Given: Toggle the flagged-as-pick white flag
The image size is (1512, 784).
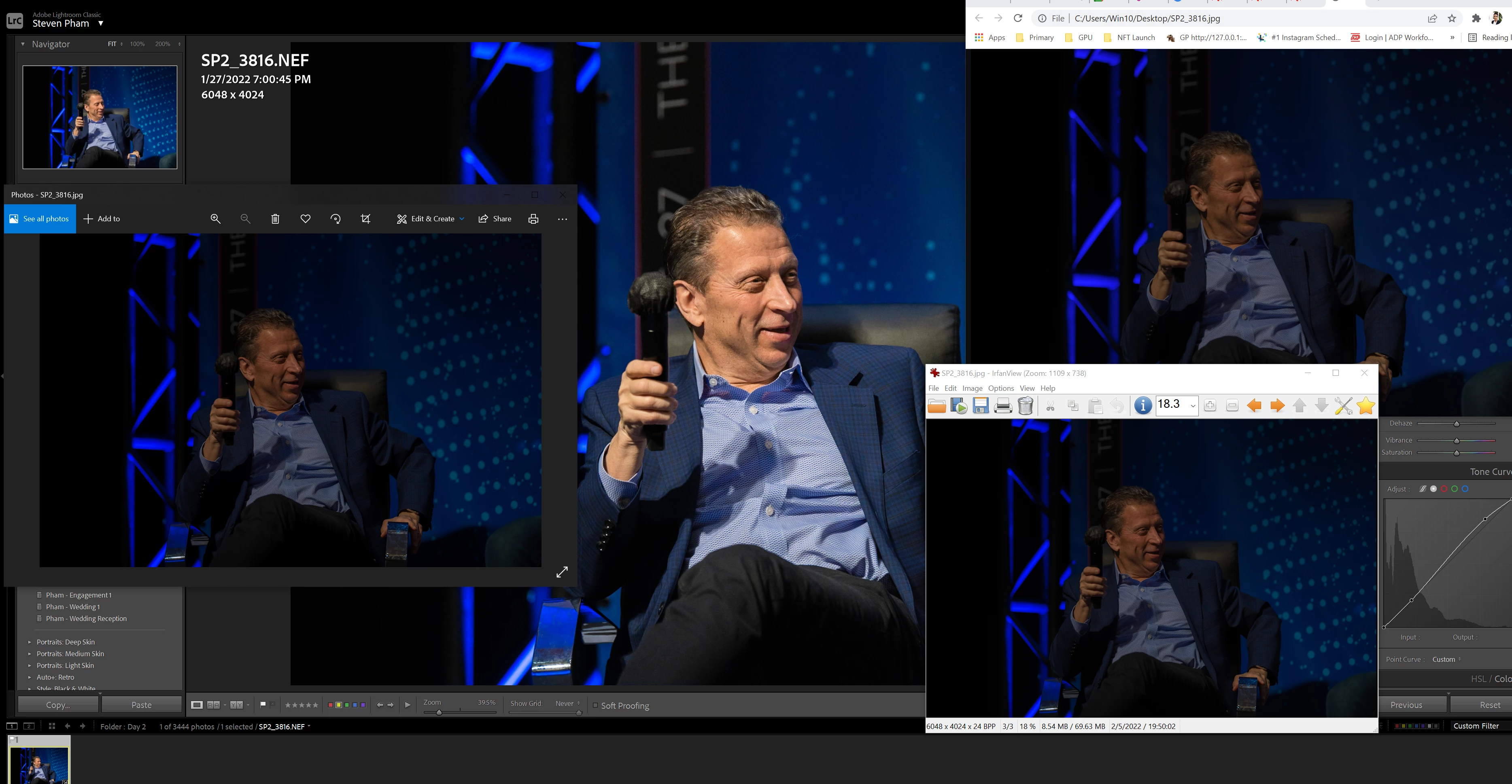Looking at the screenshot, I should [x=263, y=704].
